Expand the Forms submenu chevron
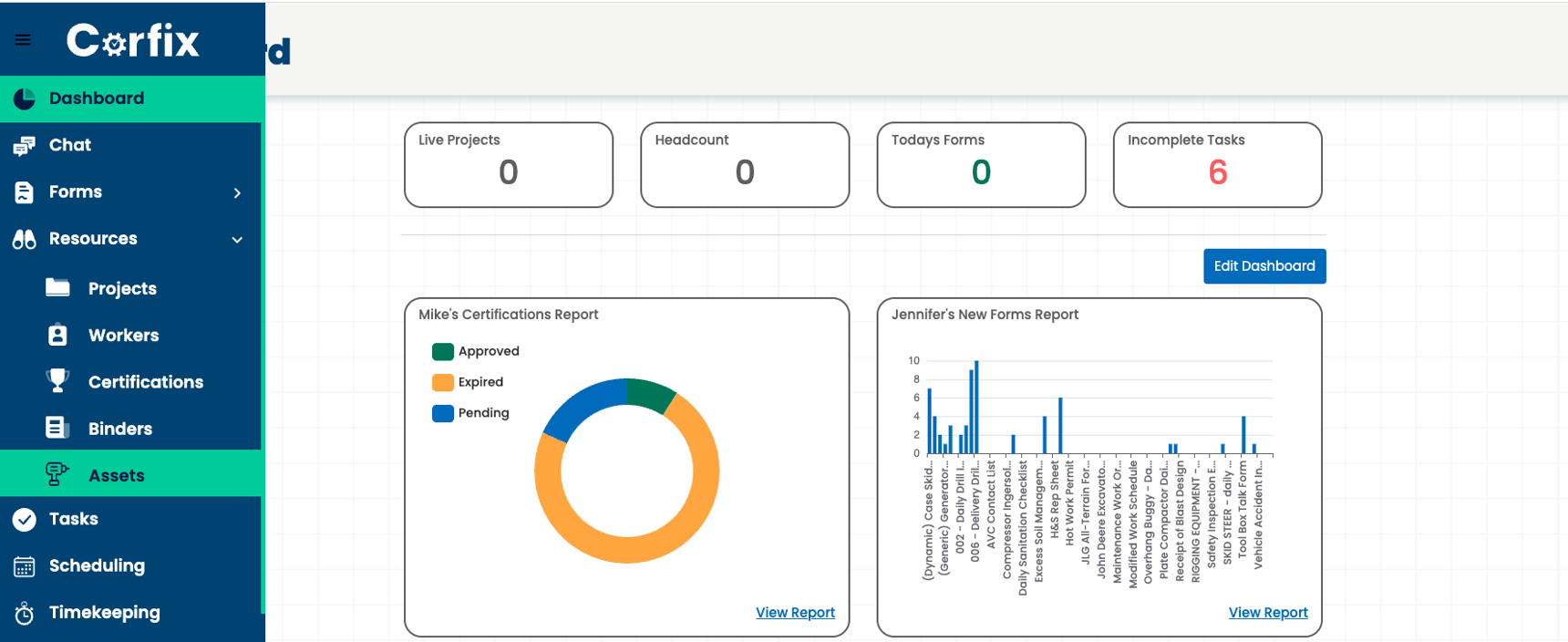This screenshot has width=1568, height=642. pyautogui.click(x=237, y=193)
